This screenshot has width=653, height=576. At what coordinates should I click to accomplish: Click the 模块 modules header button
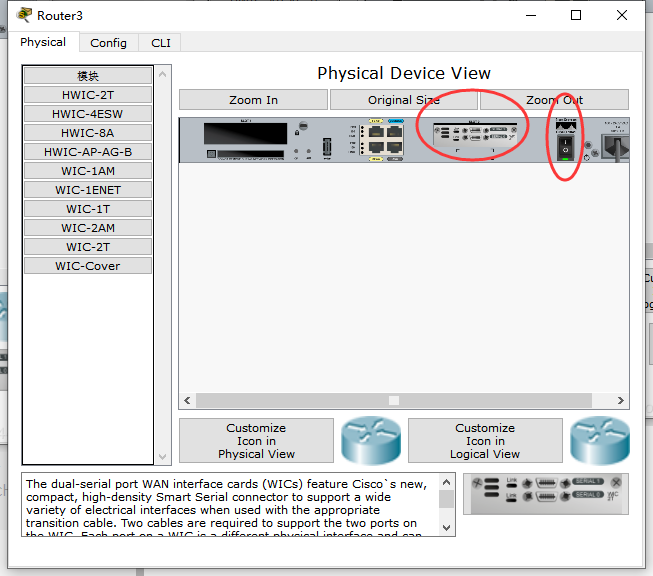[x=88, y=76]
